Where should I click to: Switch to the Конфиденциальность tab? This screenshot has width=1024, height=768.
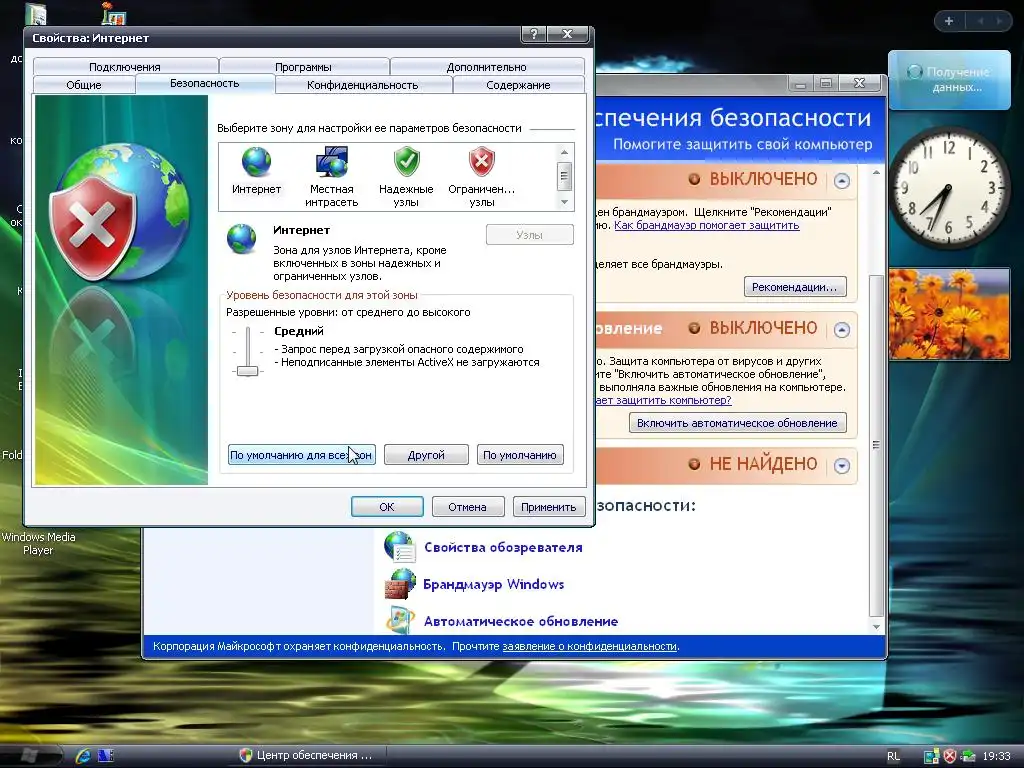[x=362, y=85]
